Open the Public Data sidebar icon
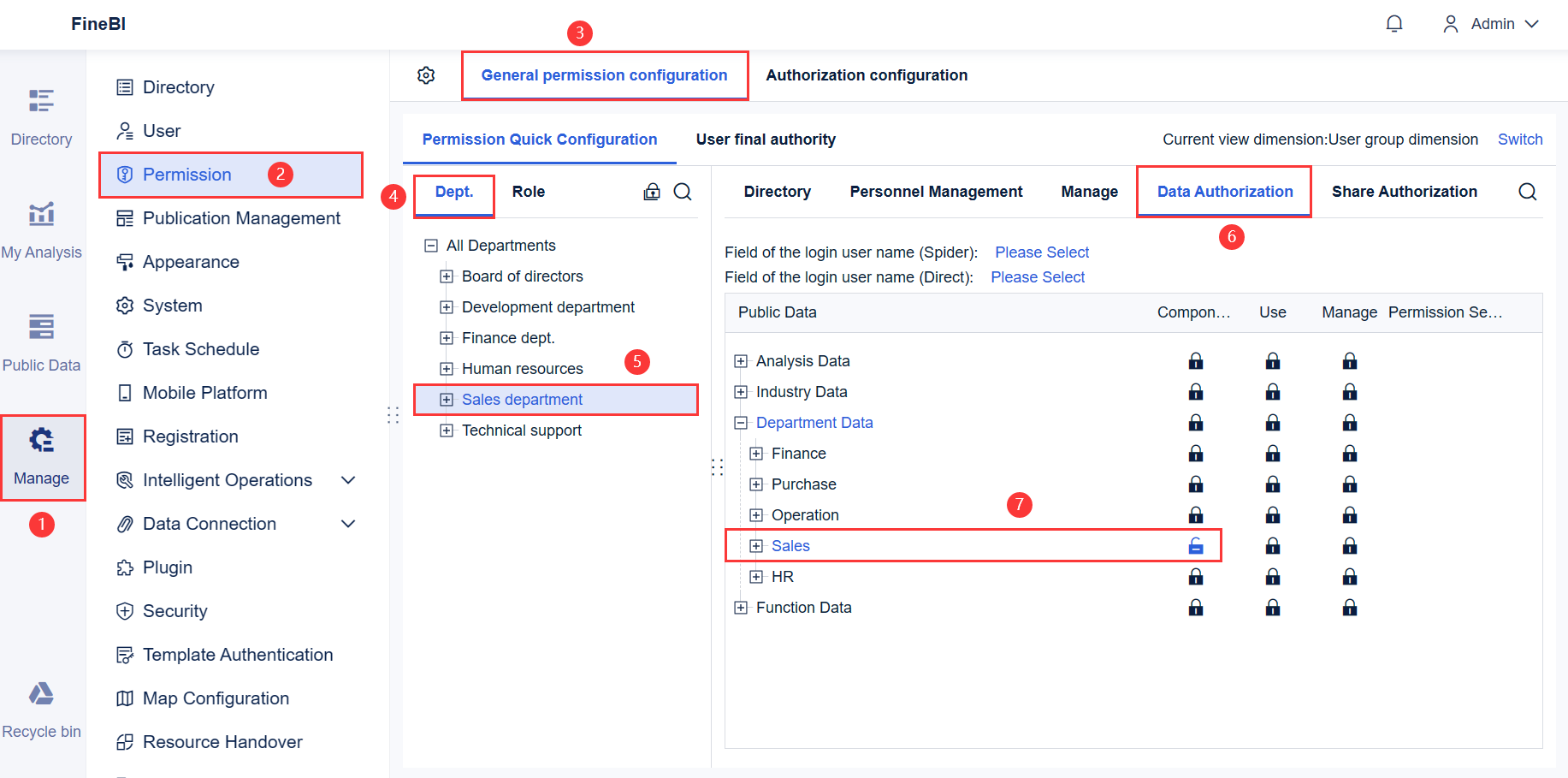 tap(41, 340)
